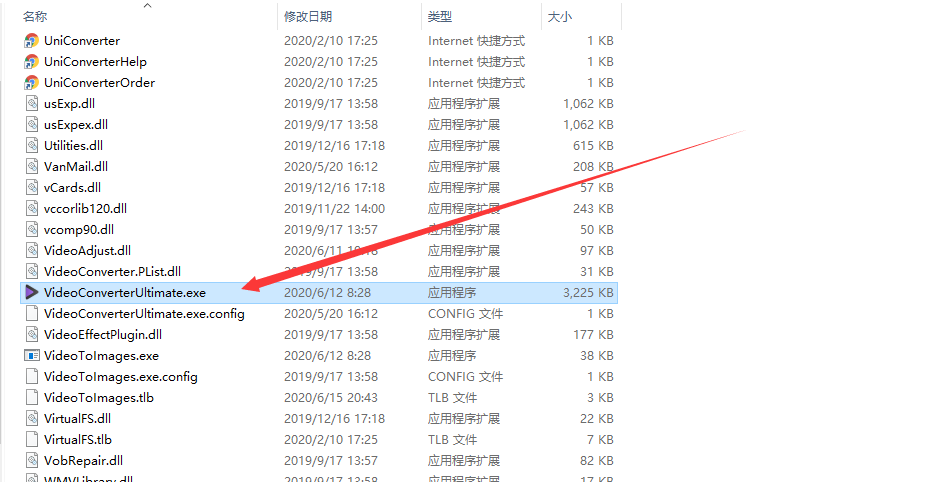Click the UniConverterHelp Chrome shortcut icon
The image size is (931, 482).
coord(31,62)
